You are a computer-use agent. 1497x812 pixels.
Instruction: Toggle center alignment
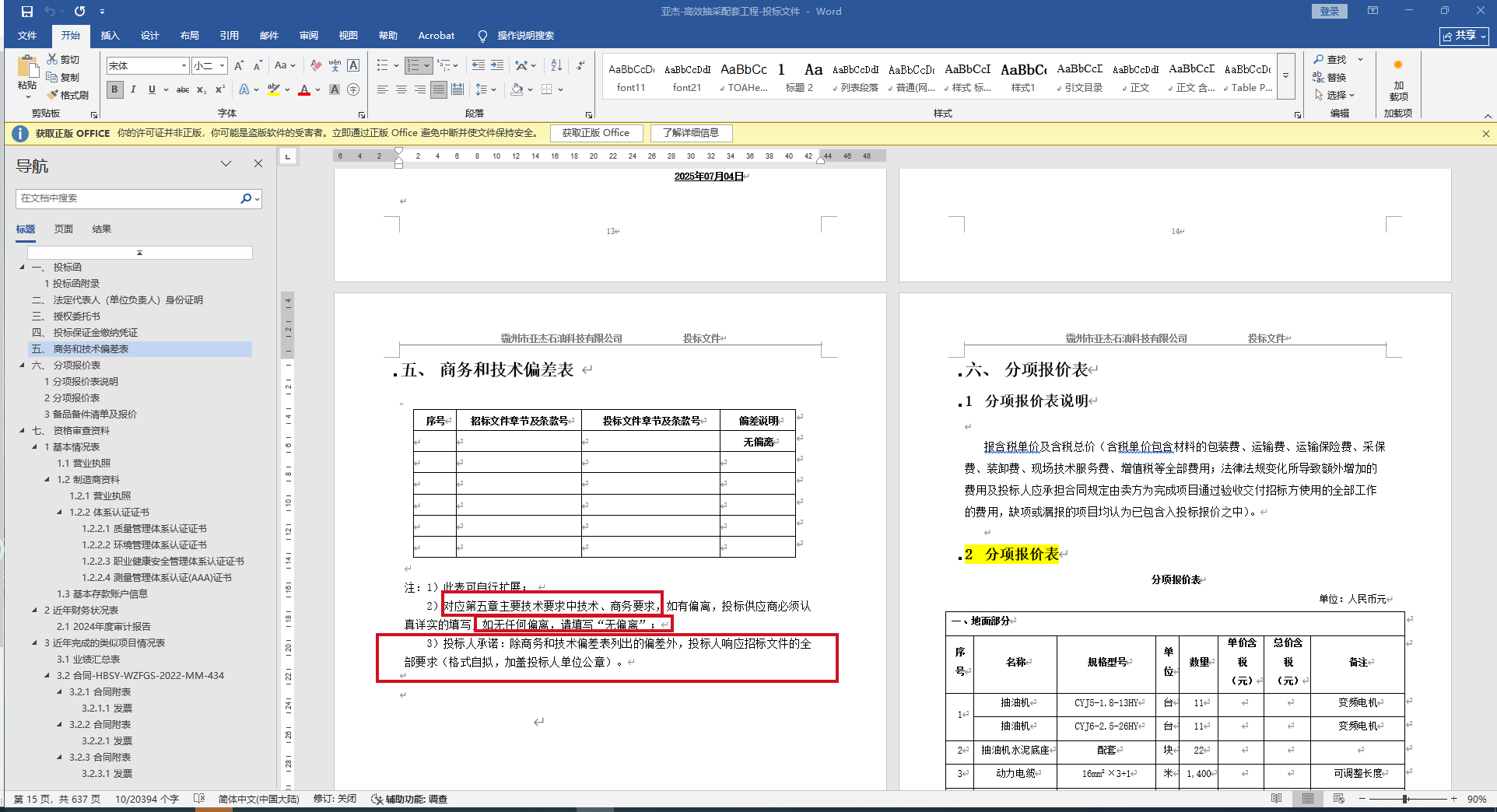[401, 89]
